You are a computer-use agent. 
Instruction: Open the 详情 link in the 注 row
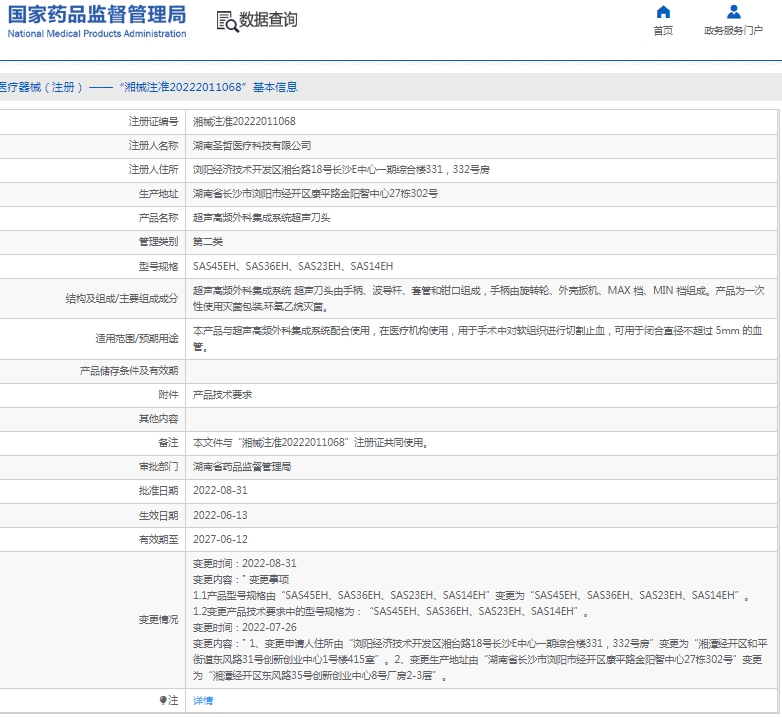coord(203,701)
